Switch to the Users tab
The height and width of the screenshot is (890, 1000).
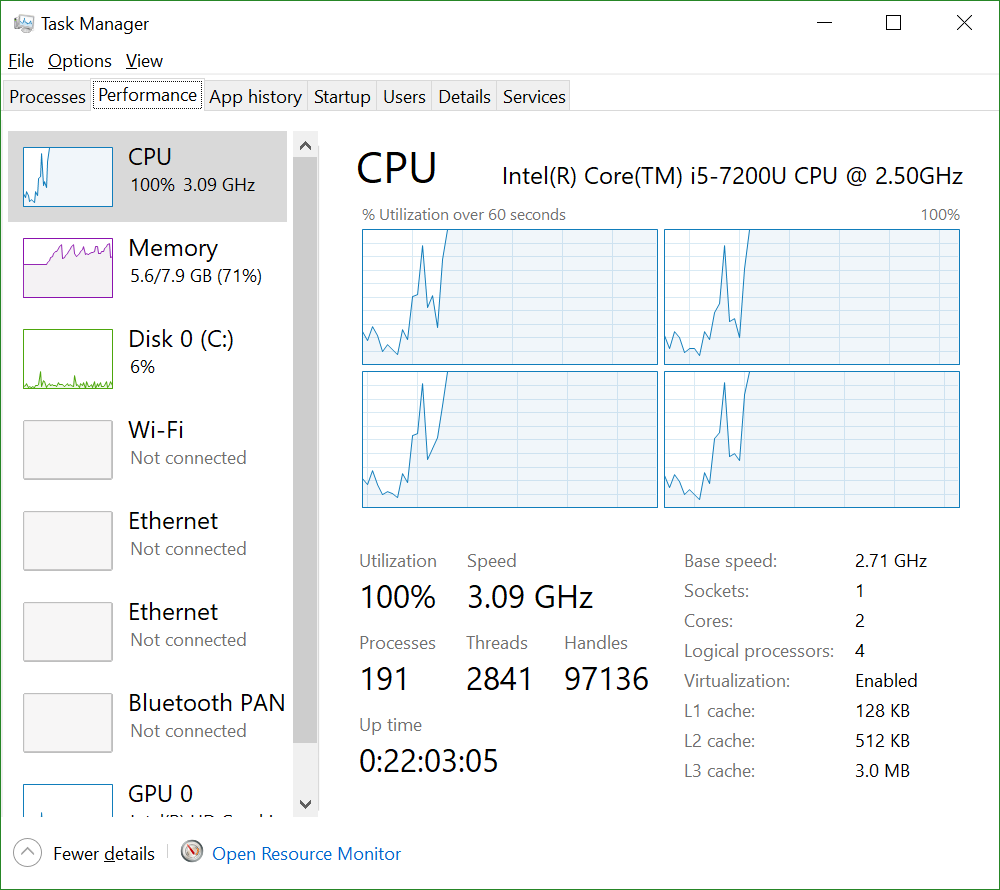click(404, 96)
